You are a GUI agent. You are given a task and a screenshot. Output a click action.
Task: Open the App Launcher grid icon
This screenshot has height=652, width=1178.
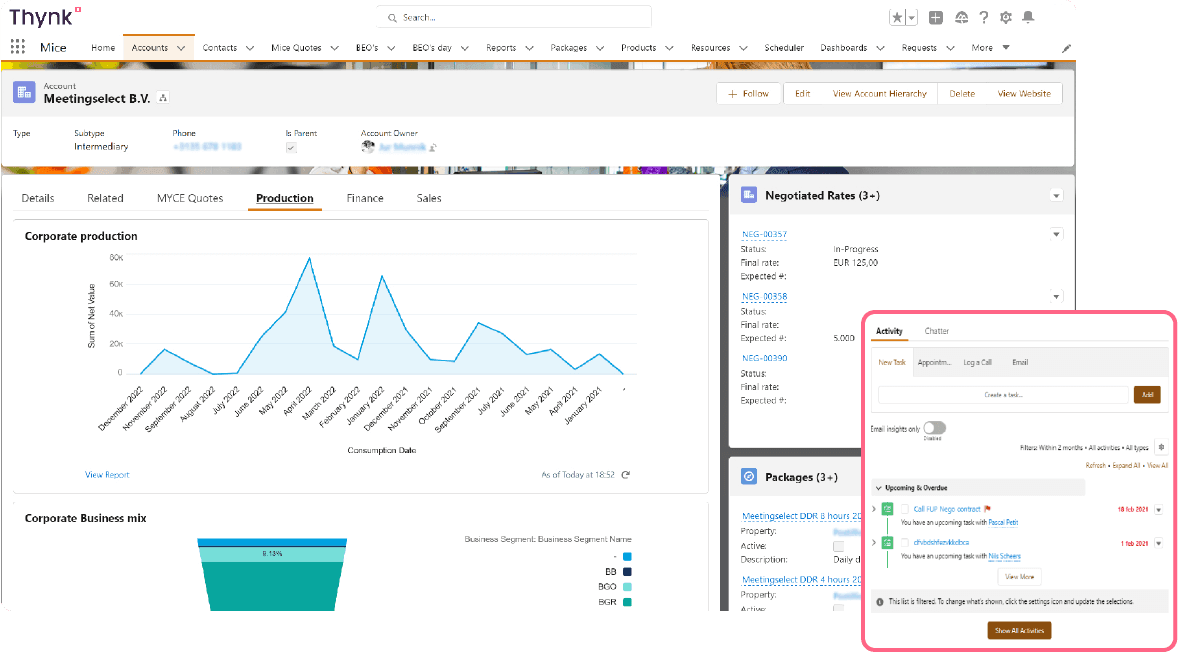pos(17,46)
